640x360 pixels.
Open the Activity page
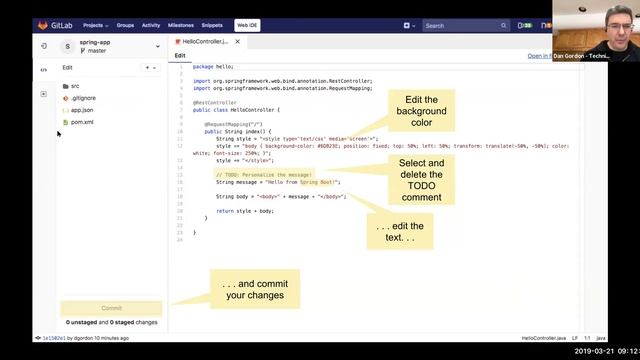tap(151, 25)
